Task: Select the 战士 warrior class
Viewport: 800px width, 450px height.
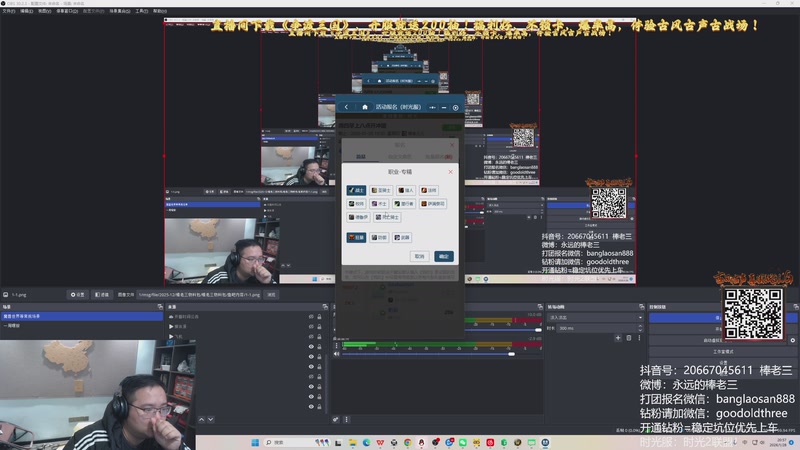Action: pos(356,190)
